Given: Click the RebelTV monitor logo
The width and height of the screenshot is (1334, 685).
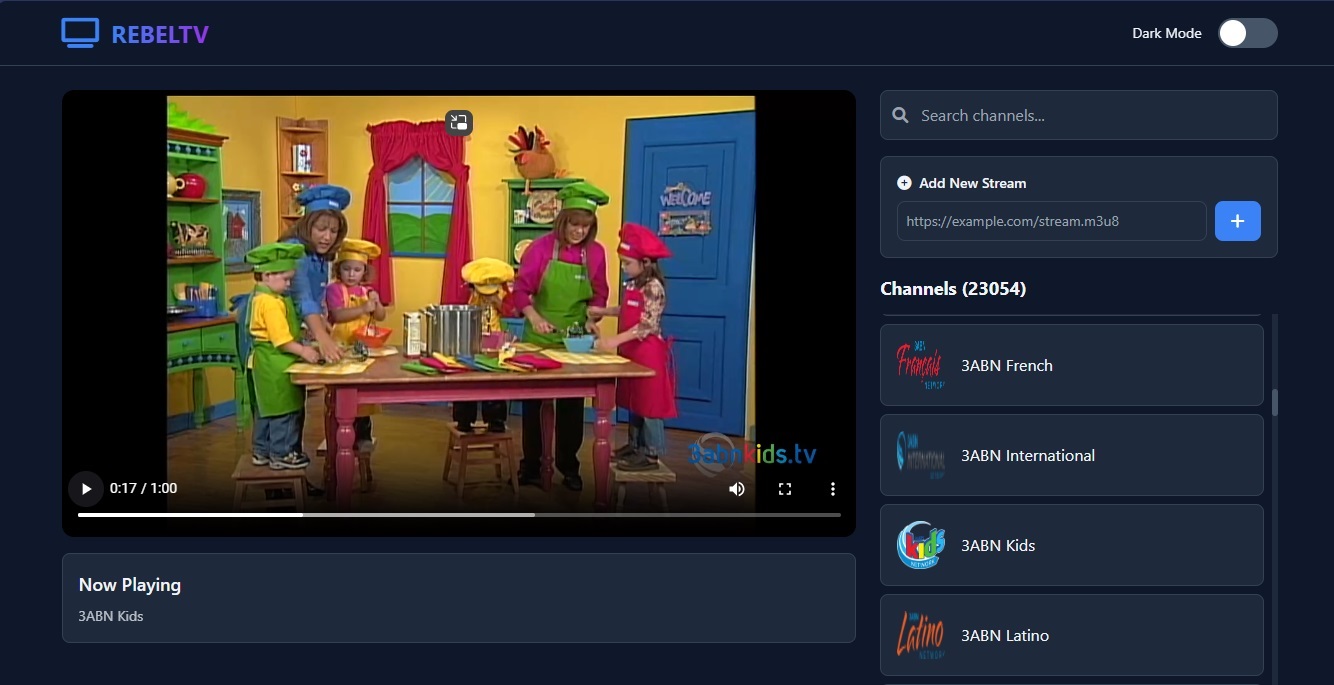Looking at the screenshot, I should coord(79,32).
